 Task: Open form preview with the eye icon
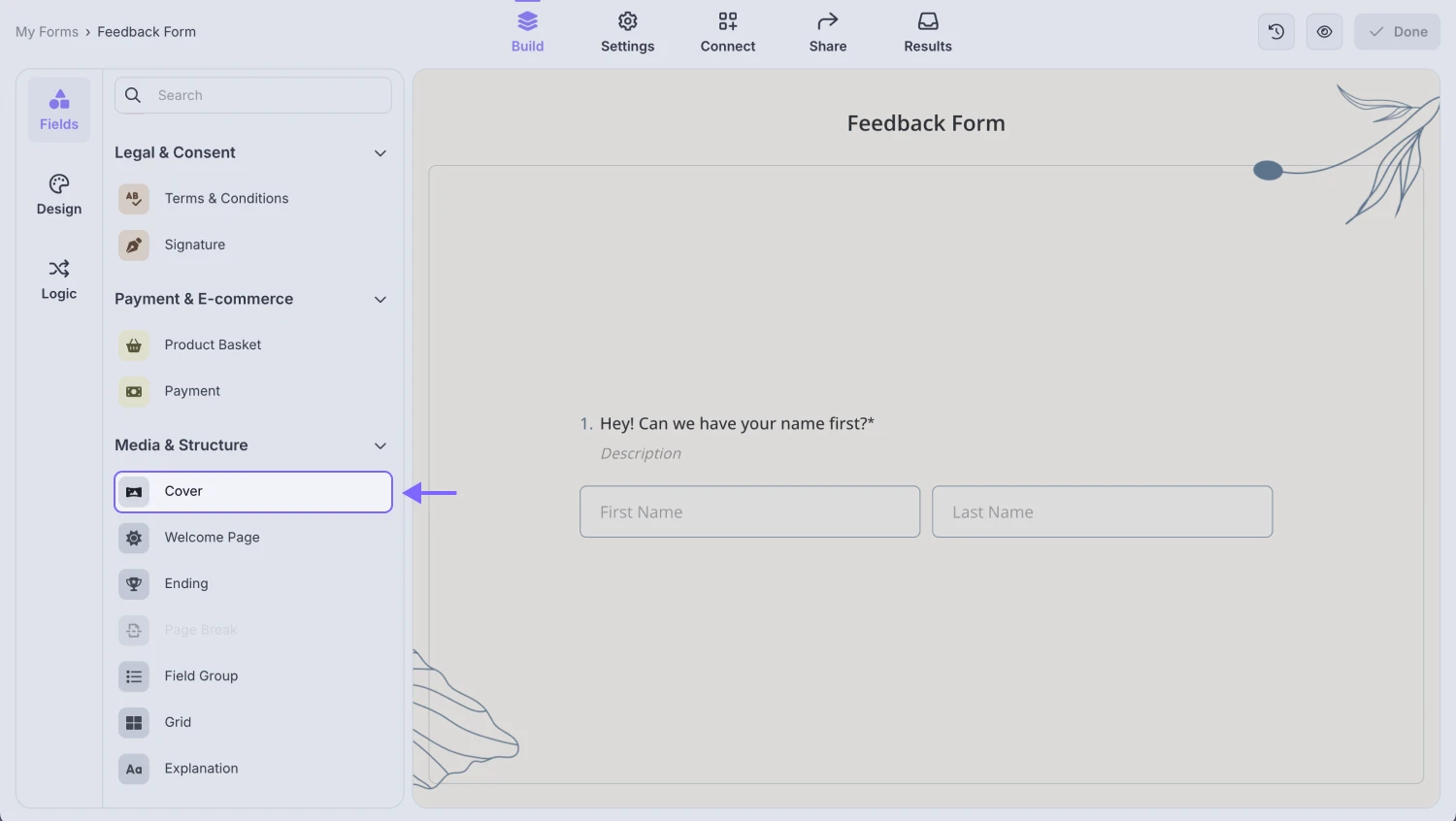[1324, 31]
